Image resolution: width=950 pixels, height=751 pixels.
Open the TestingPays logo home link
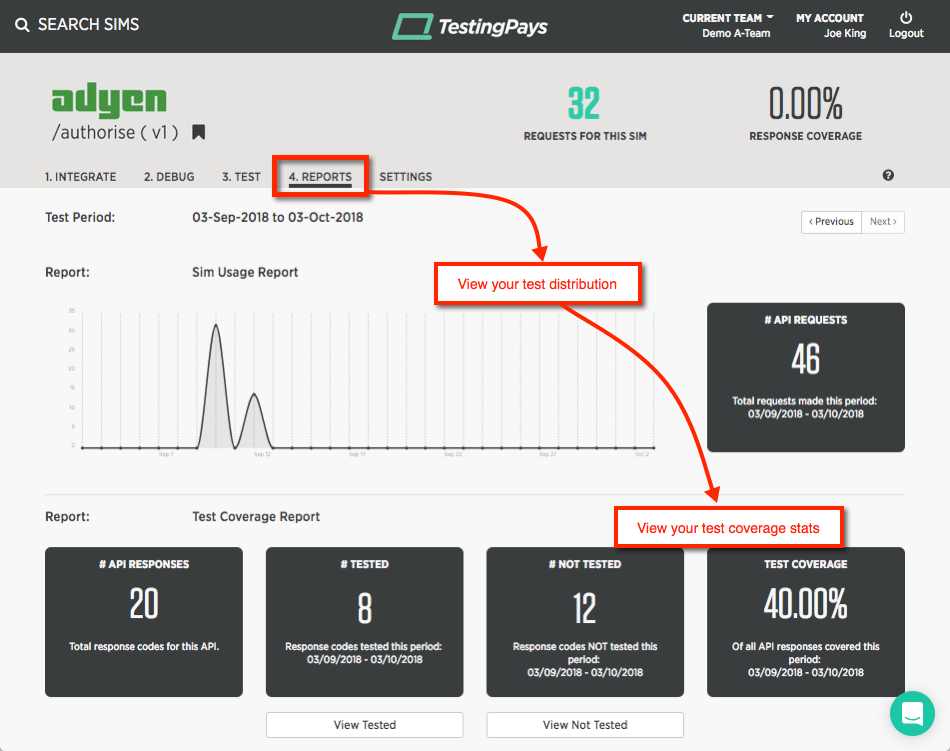(470, 27)
